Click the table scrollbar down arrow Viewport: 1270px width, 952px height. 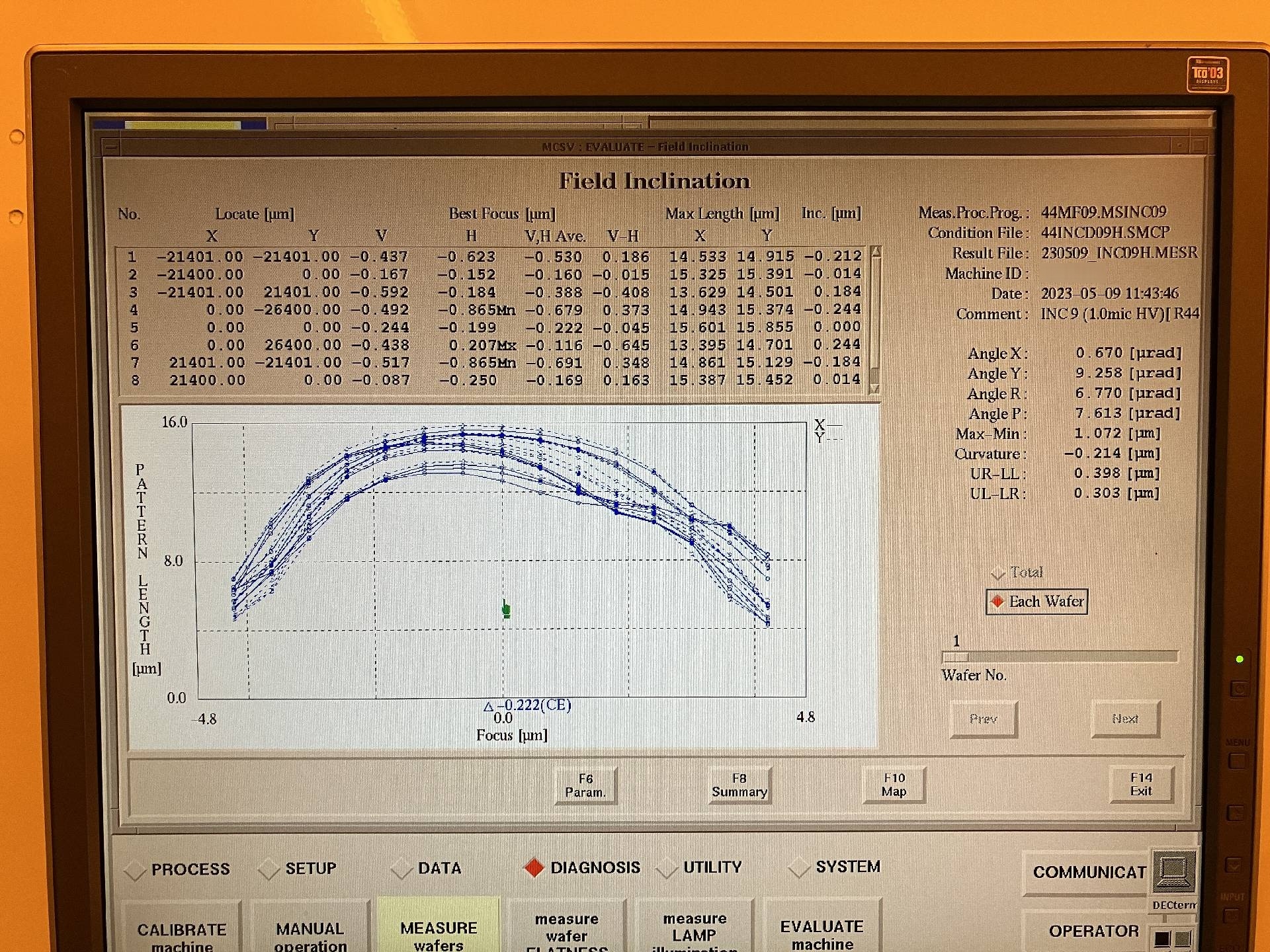pos(874,389)
